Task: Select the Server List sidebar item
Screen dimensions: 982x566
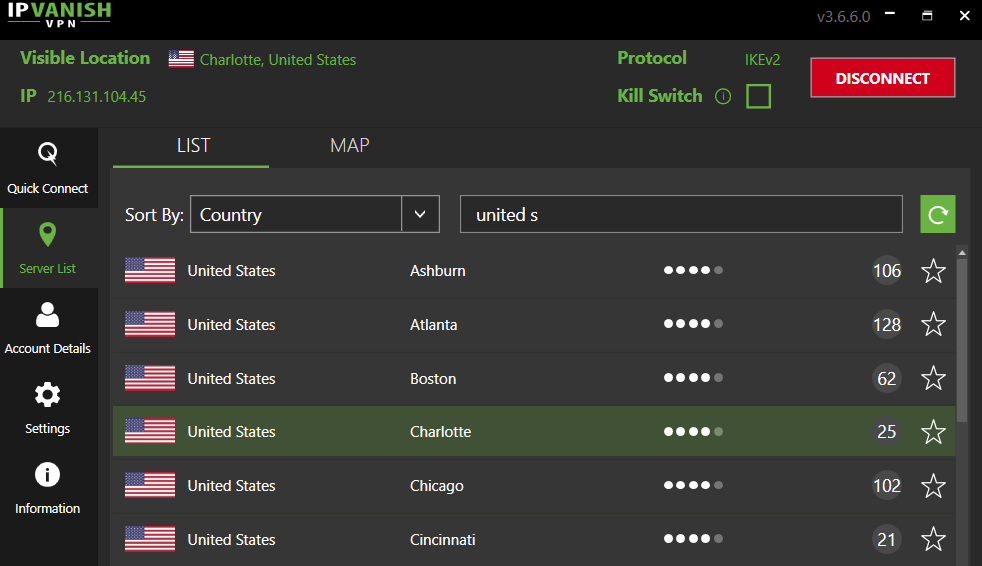Action: click(48, 248)
